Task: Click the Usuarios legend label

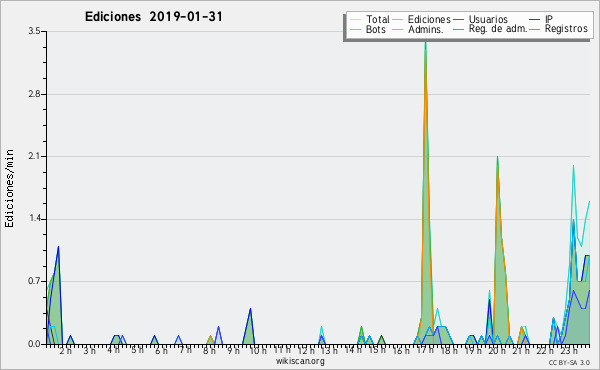Action: click(x=488, y=19)
